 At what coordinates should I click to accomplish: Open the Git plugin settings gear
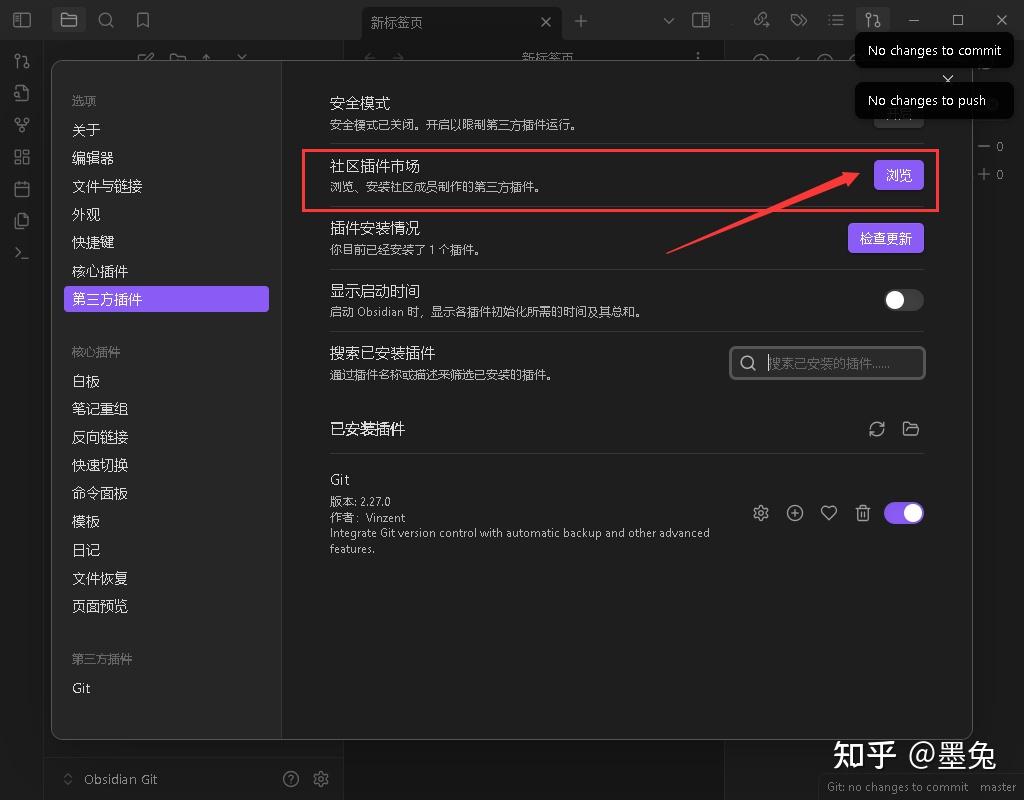coord(760,512)
